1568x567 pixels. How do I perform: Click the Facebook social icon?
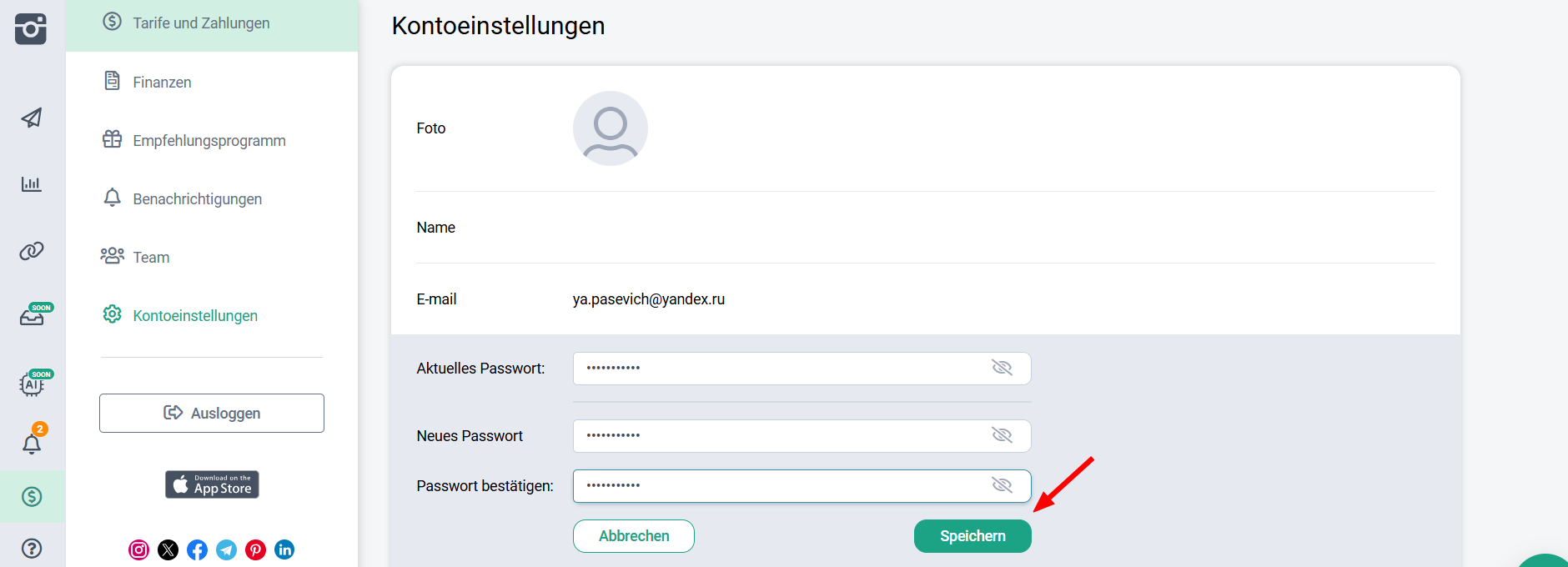pos(197,549)
